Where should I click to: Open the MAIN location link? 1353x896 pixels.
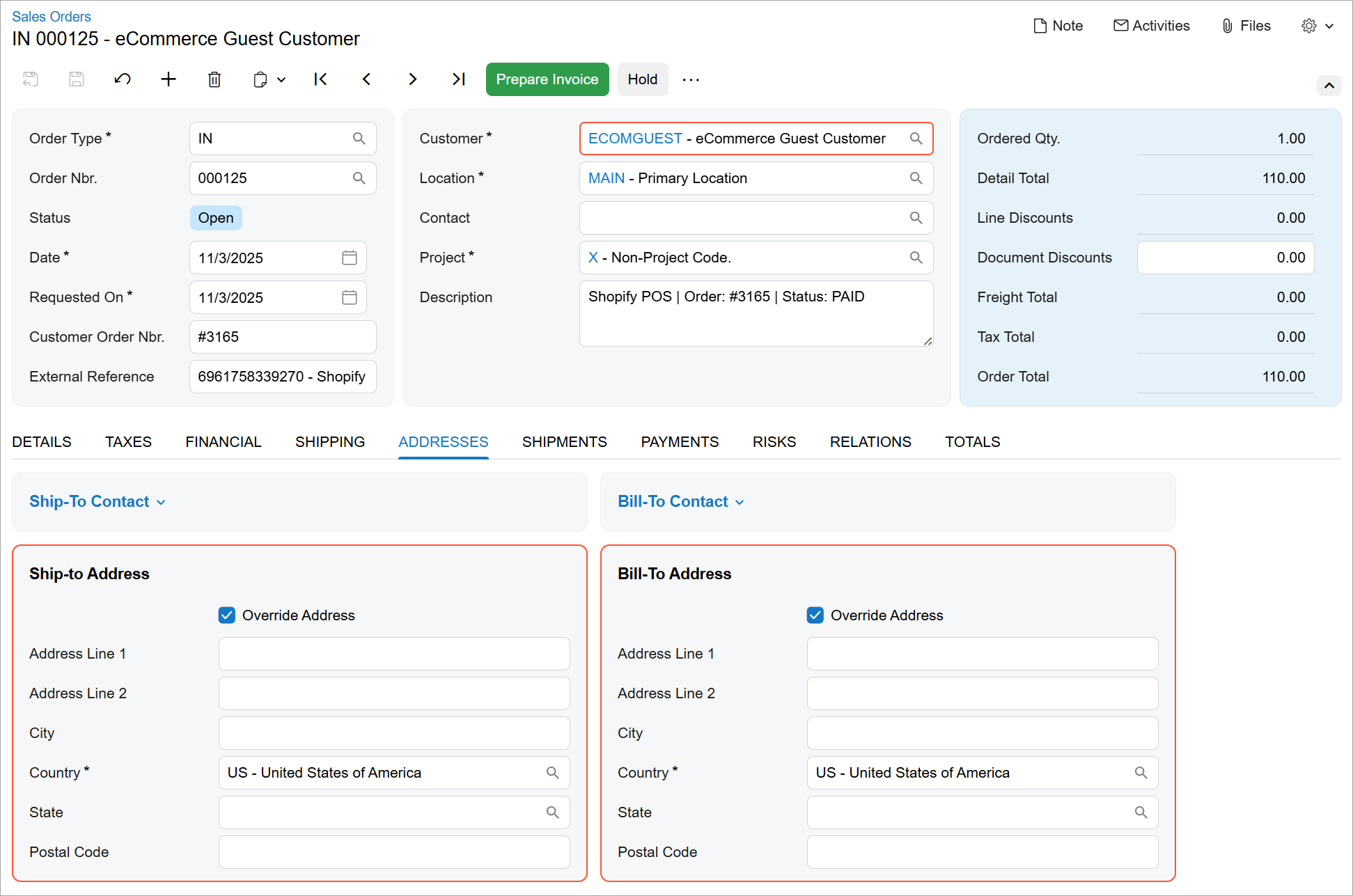[x=607, y=178]
